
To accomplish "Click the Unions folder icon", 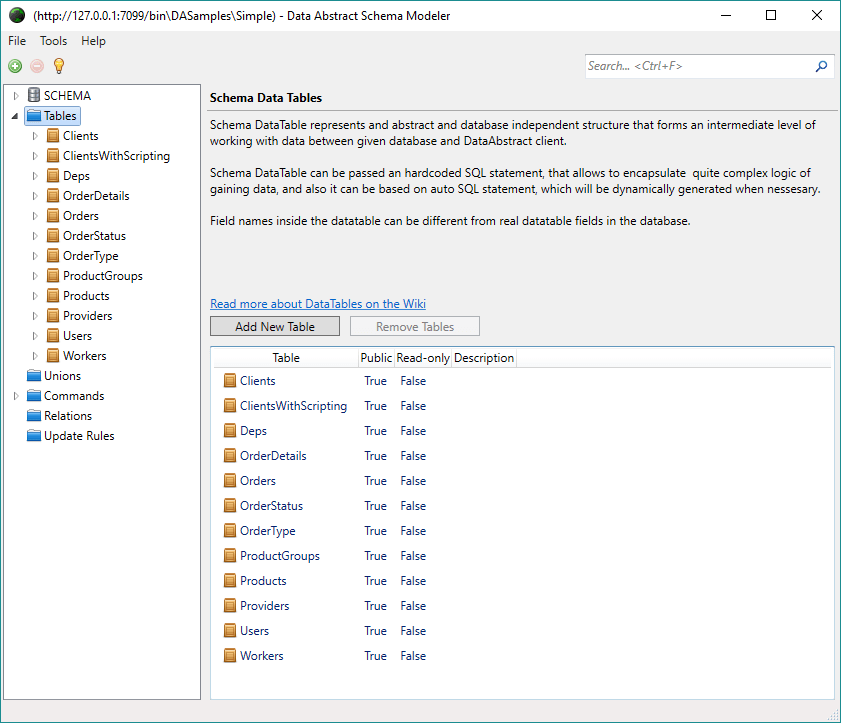I will click(34, 375).
